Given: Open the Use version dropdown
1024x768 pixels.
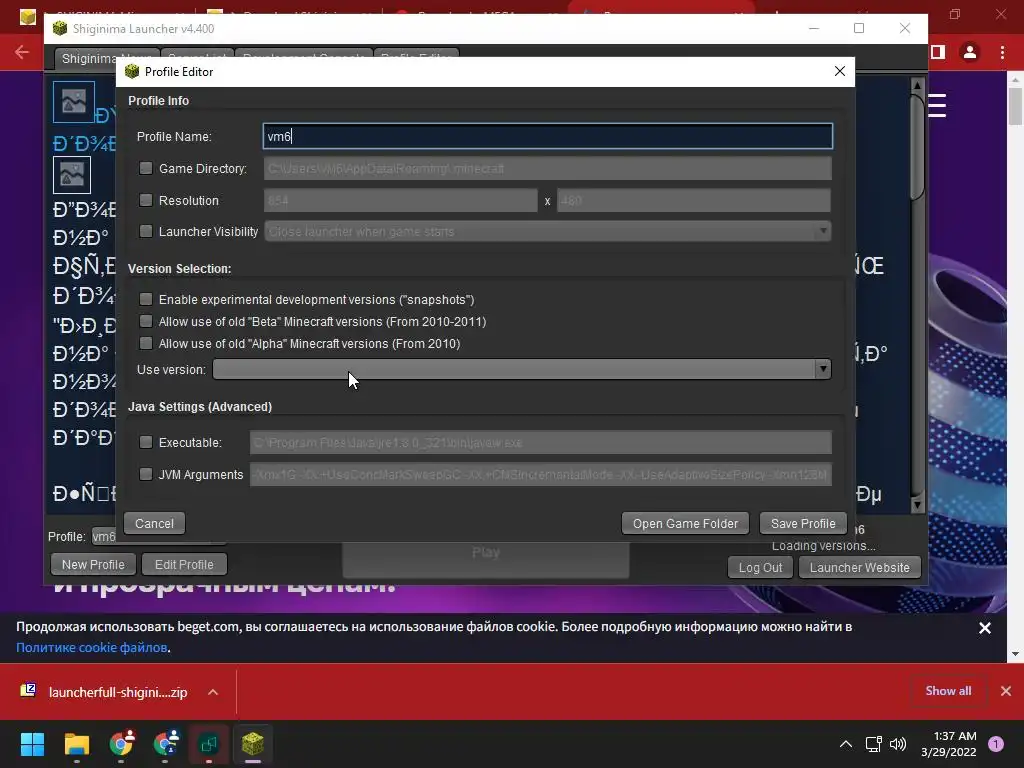Looking at the screenshot, I should click(x=522, y=369).
